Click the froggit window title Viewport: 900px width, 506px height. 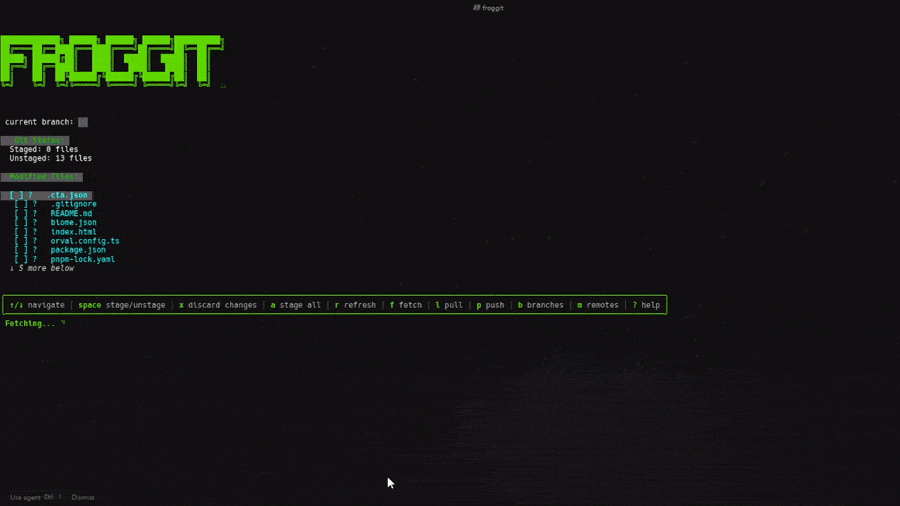pyautogui.click(x=488, y=8)
